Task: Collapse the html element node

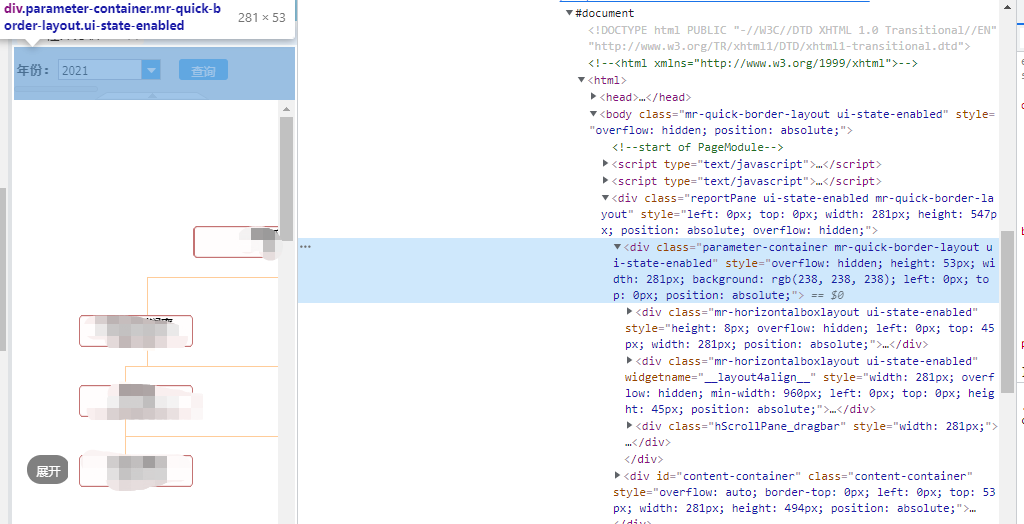Action: 581,80
